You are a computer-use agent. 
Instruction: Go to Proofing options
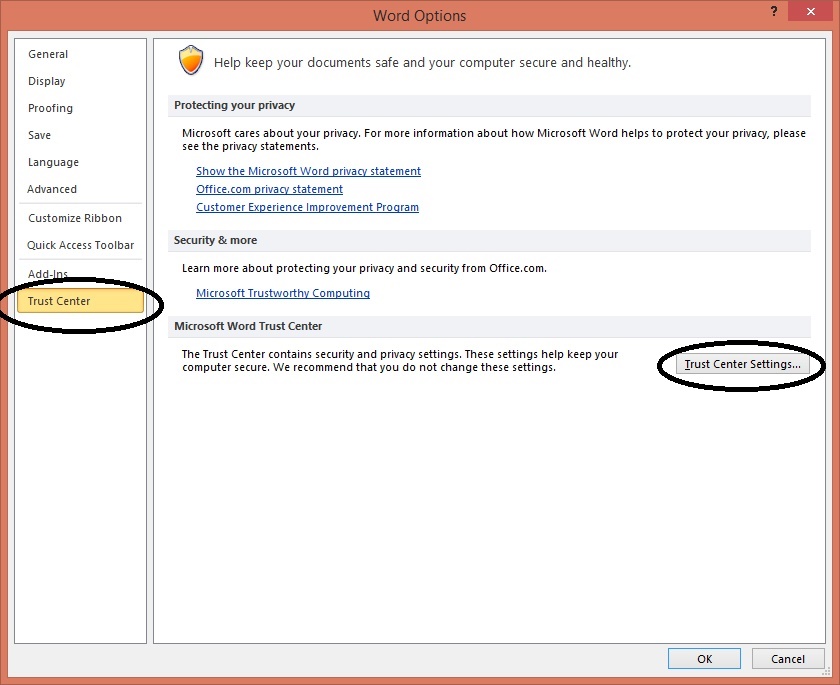coord(50,108)
